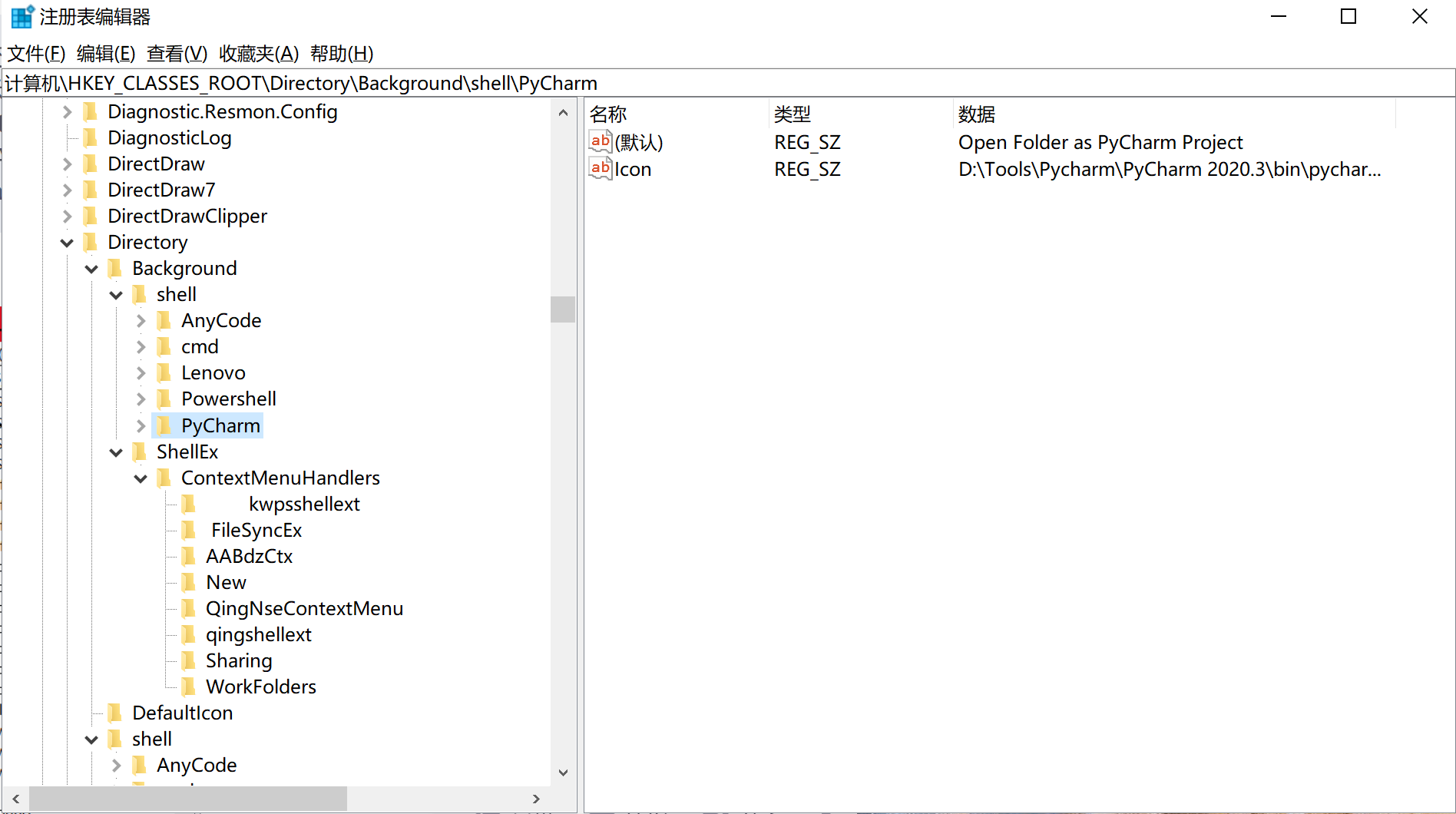
Task: Open the 查看(V) menu
Action: [x=175, y=53]
